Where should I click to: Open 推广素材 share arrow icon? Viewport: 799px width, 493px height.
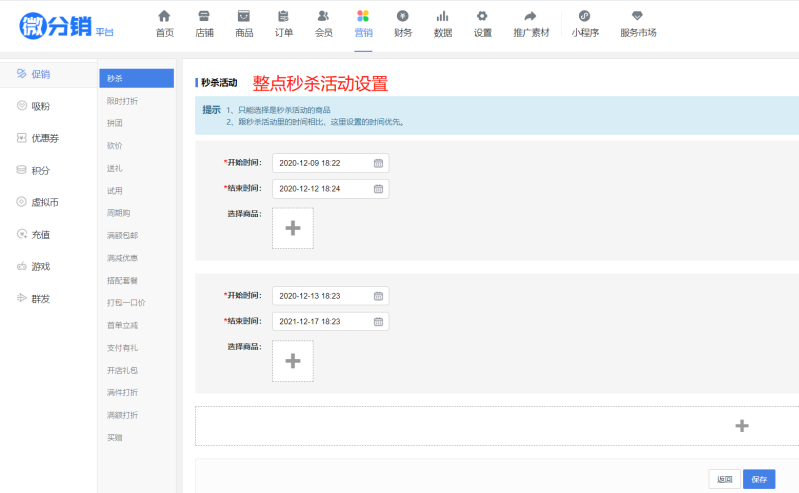tap(530, 16)
